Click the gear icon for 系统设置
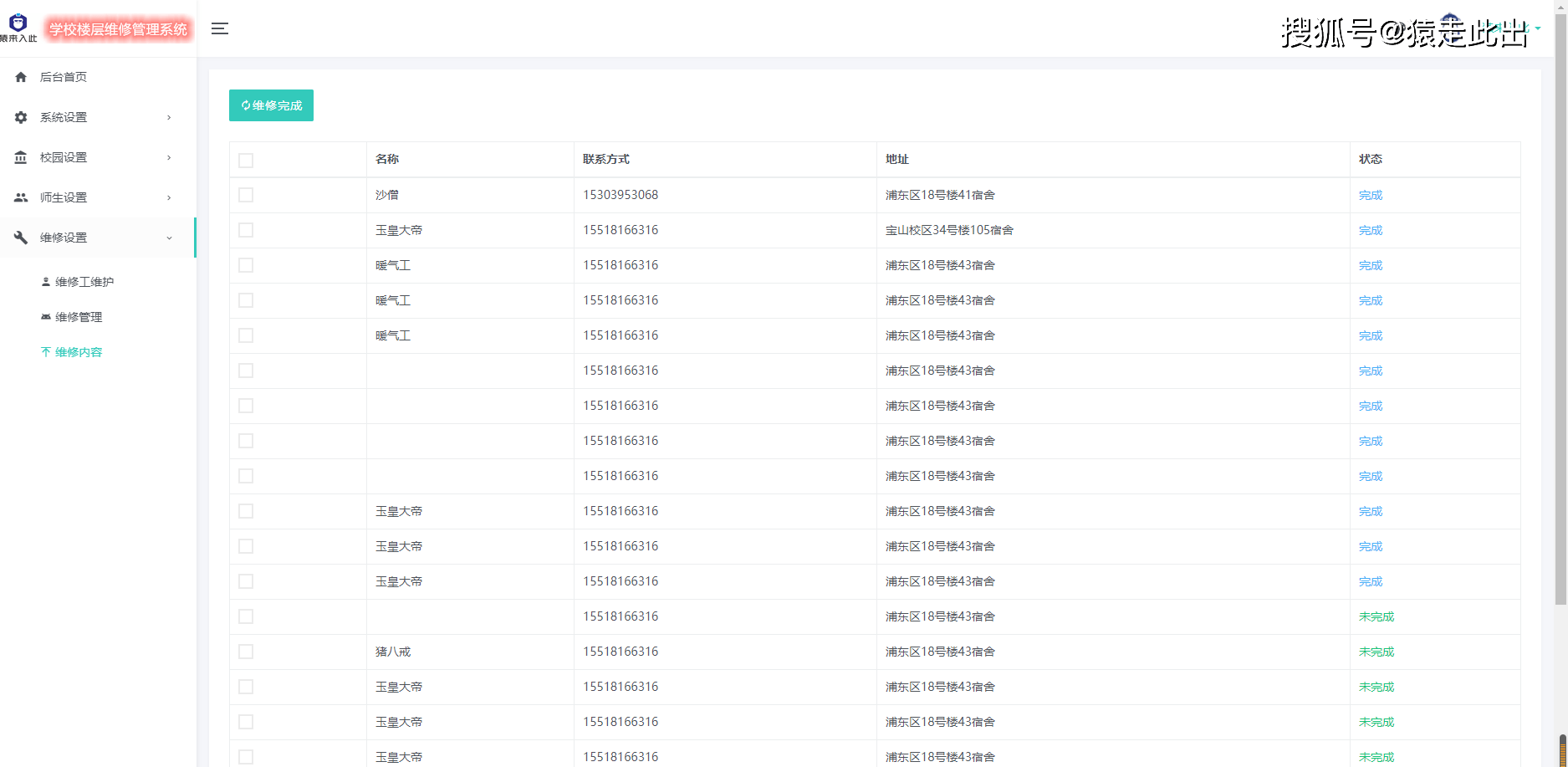The image size is (1568, 767). (21, 117)
